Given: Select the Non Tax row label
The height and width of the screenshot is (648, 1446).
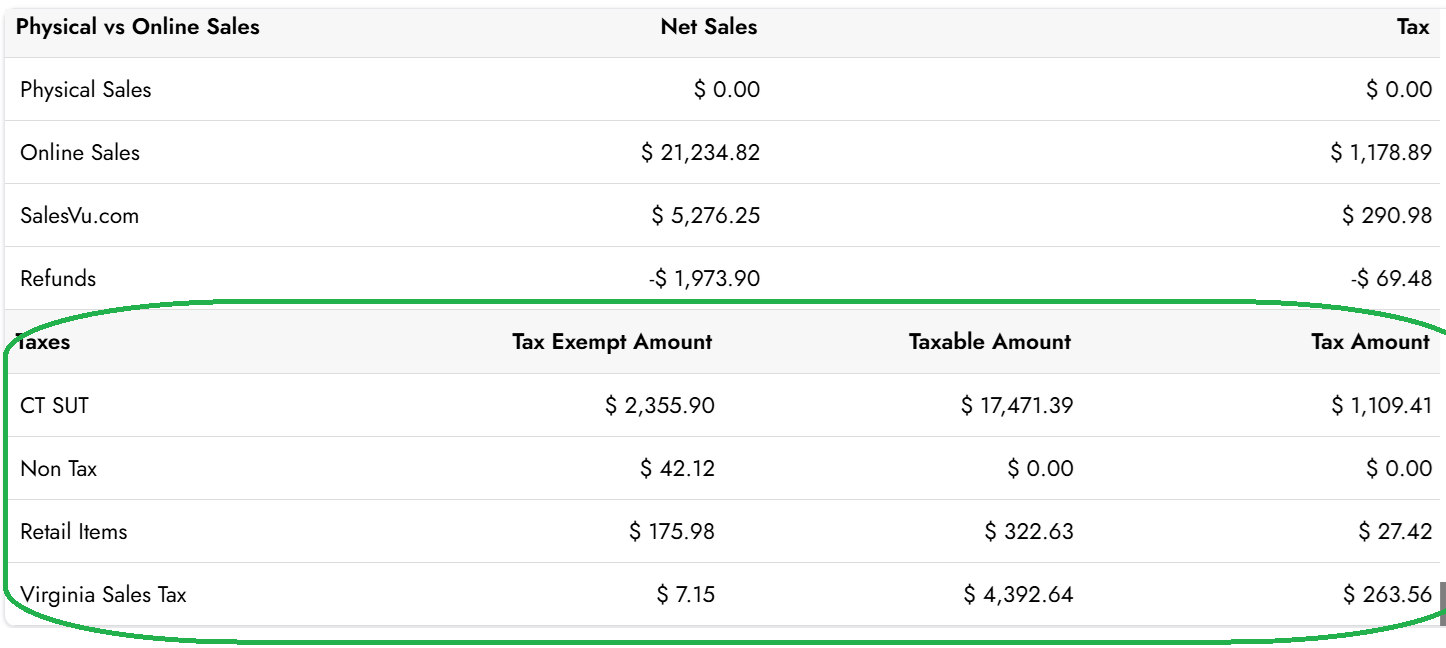Looking at the screenshot, I should [58, 469].
